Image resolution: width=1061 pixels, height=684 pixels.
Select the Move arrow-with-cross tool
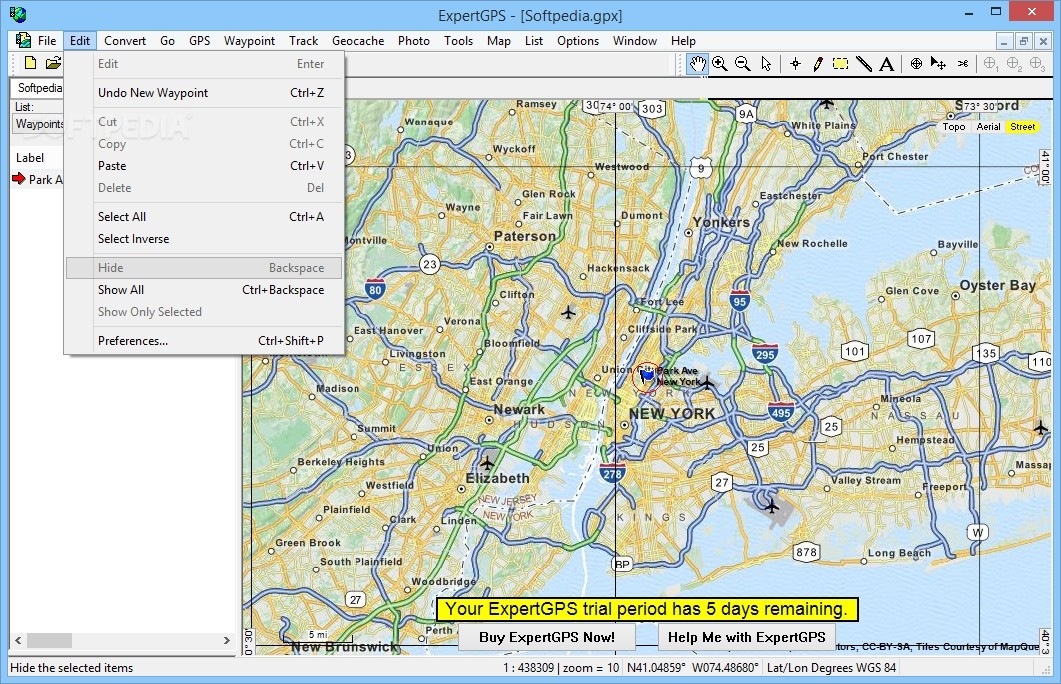pos(939,64)
